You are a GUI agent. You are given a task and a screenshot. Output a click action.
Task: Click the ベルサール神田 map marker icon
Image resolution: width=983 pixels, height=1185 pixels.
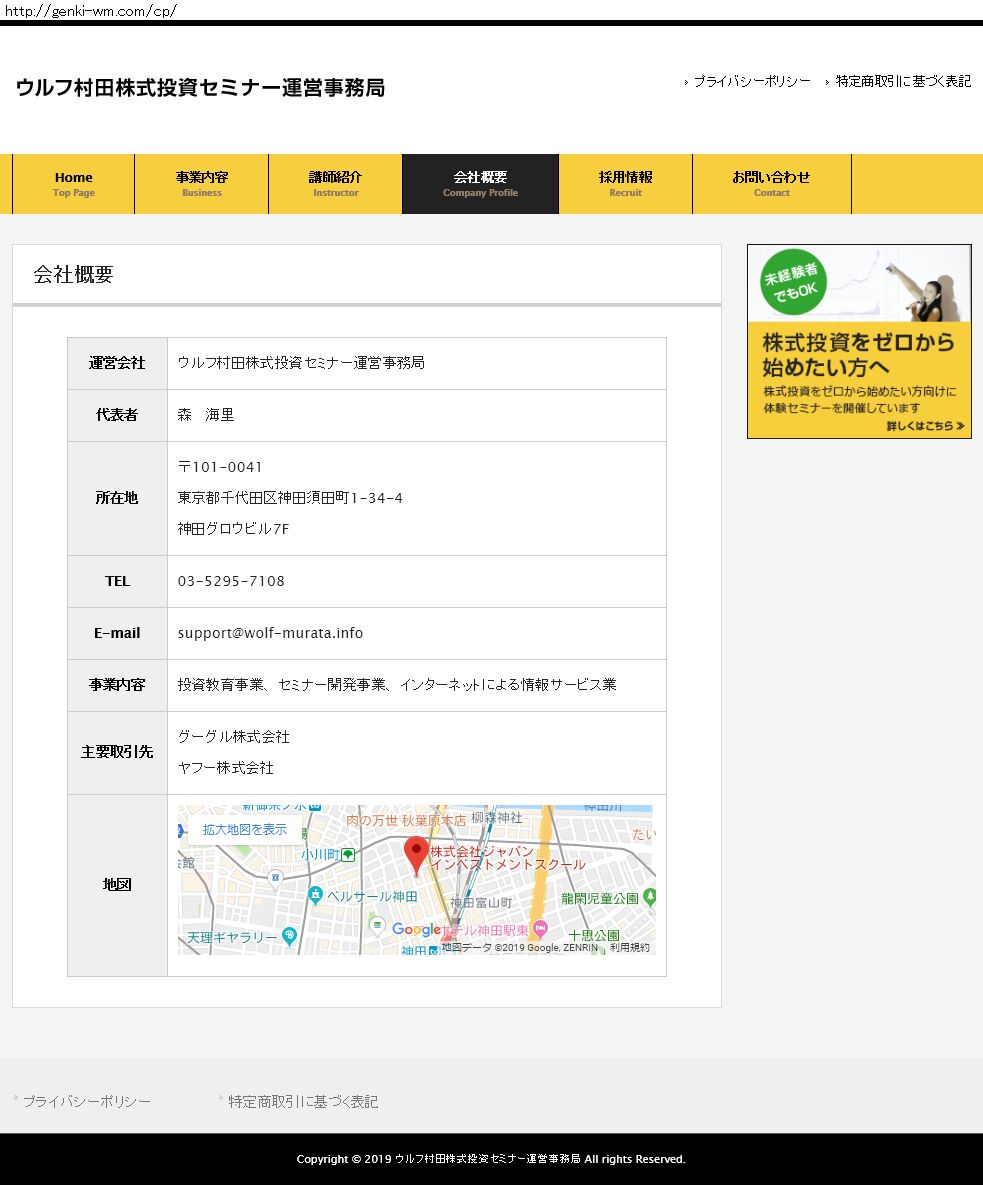(316, 895)
